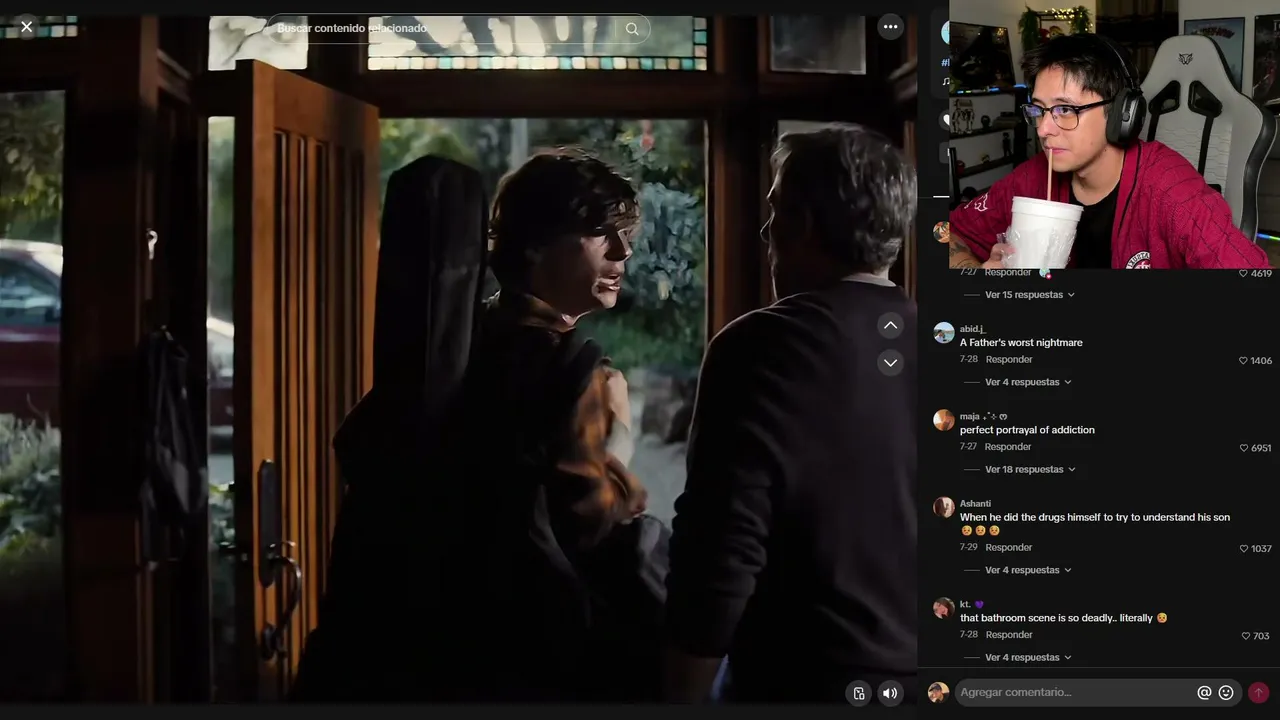Click comment text "A Father's worst nightmare"

tap(1021, 343)
